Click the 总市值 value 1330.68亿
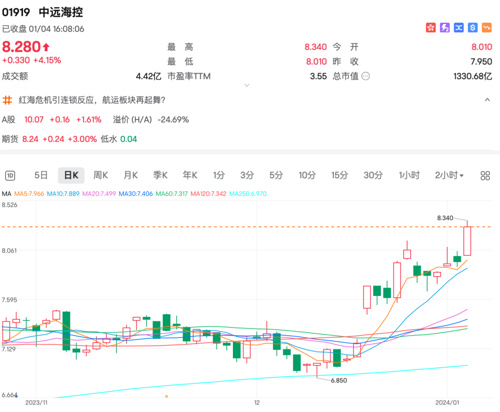Viewport: 500px width, 412px height. pyautogui.click(x=473, y=76)
